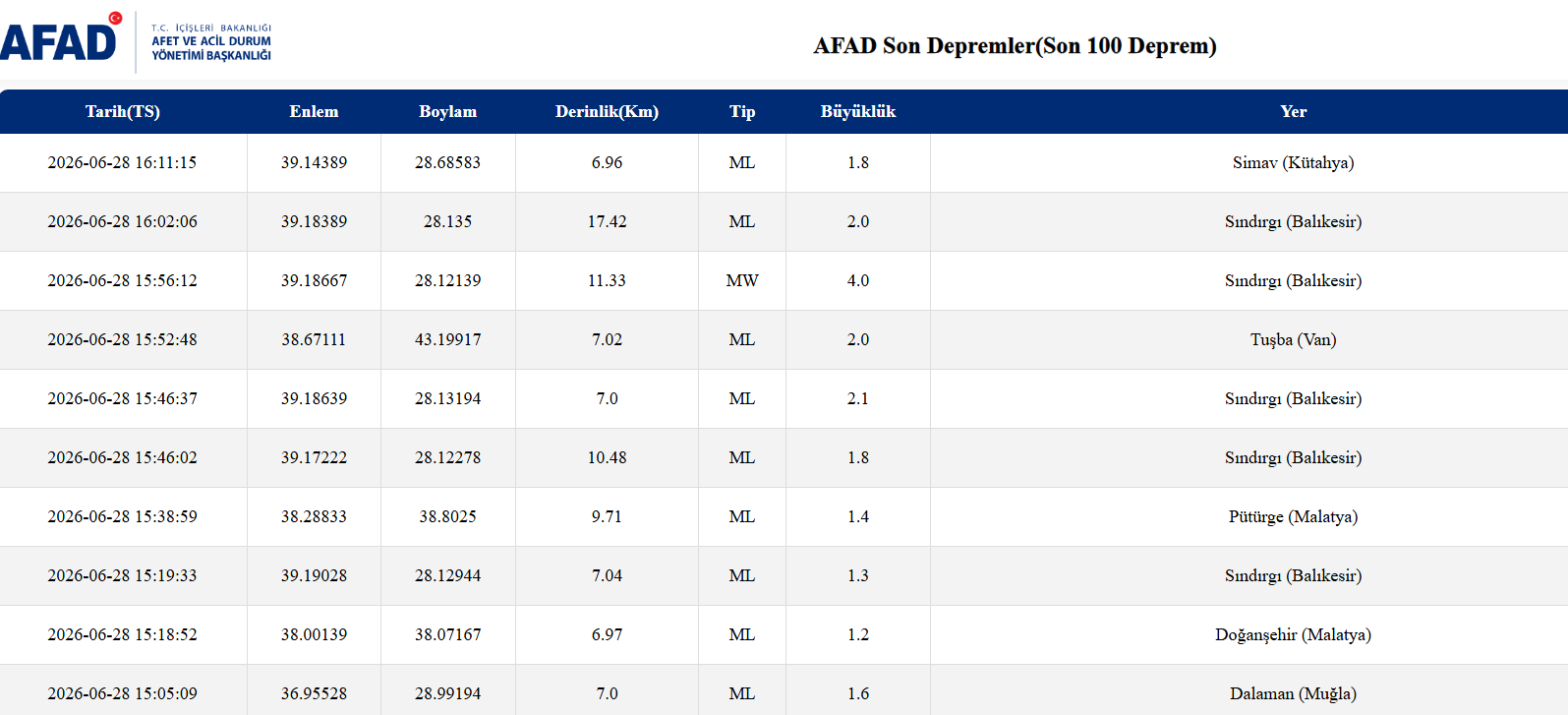
Task: Click the longitude 28.13194
Action: [448, 398]
